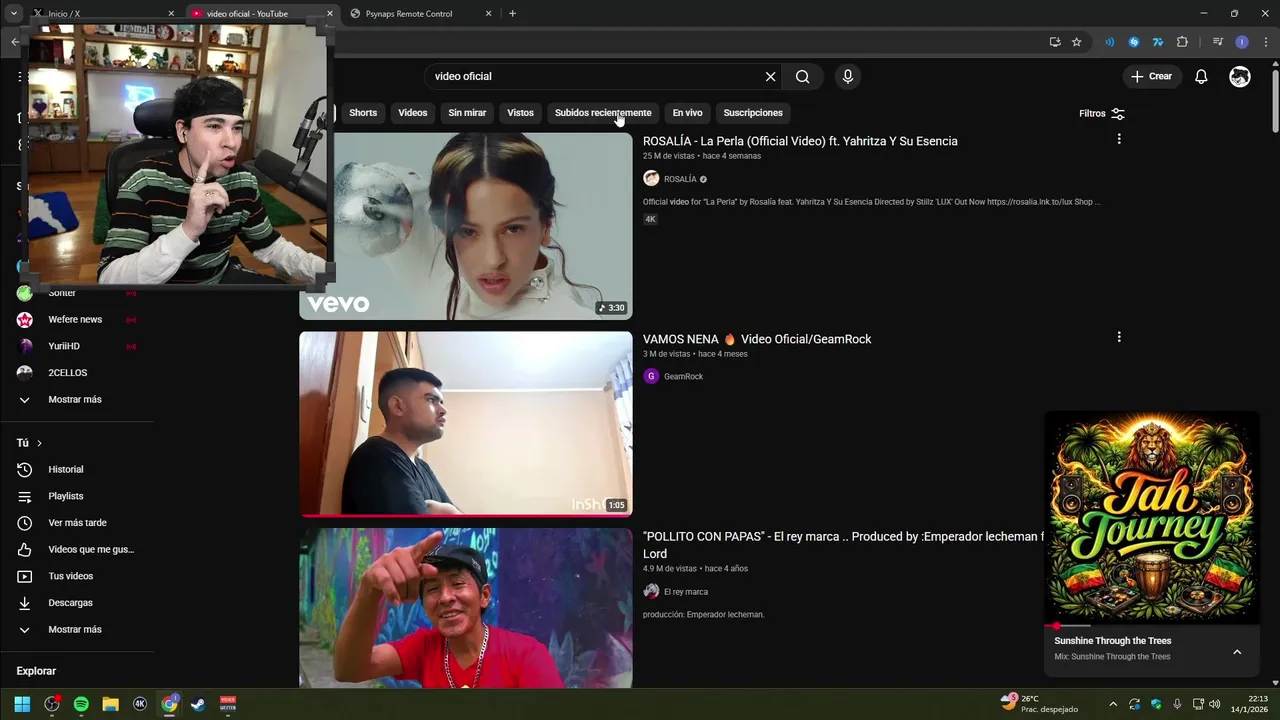Select the En vivo filter chip
The width and height of the screenshot is (1280, 720).
pos(687,113)
